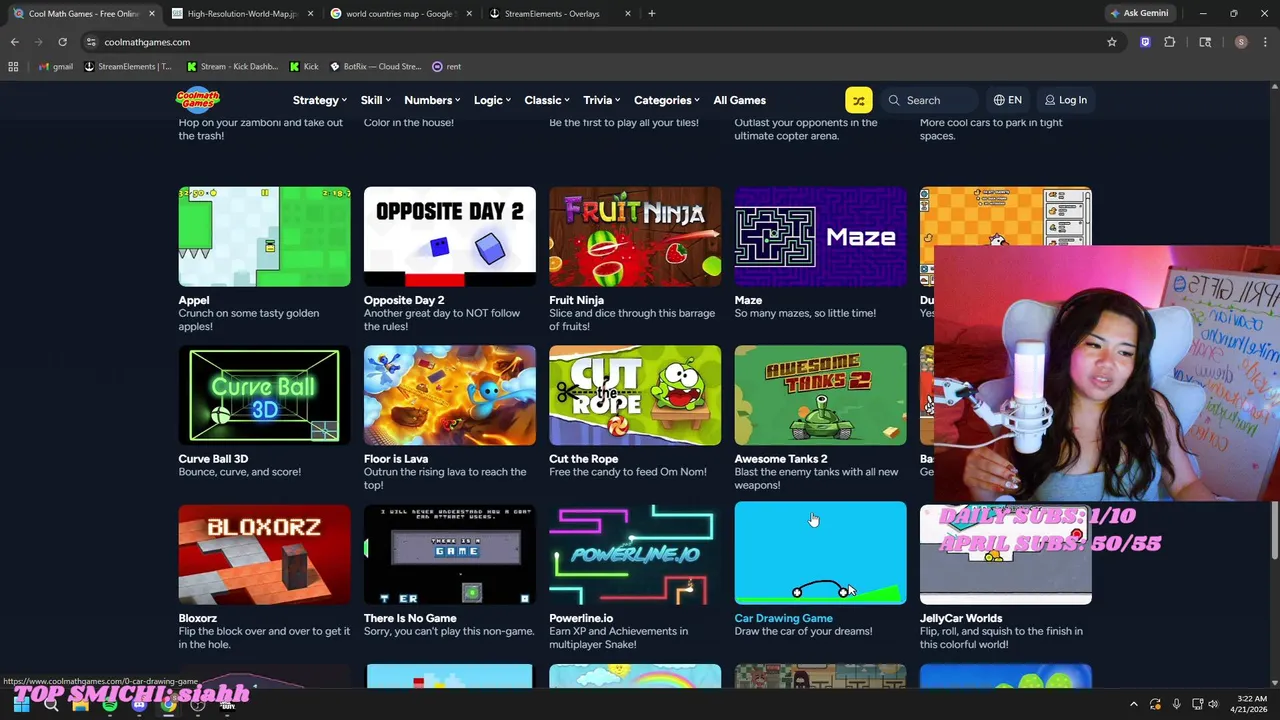
Task: Open the Appel game thumbnail
Action: 264,236
